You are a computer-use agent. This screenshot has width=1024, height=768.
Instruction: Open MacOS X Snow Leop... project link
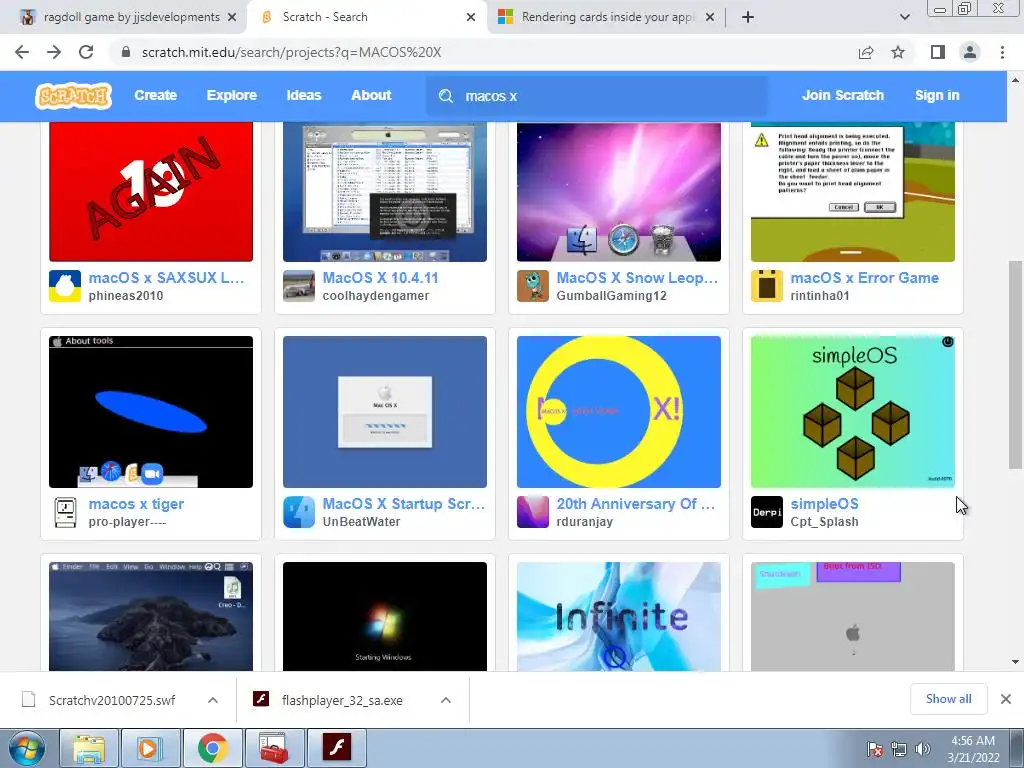pyautogui.click(x=637, y=278)
